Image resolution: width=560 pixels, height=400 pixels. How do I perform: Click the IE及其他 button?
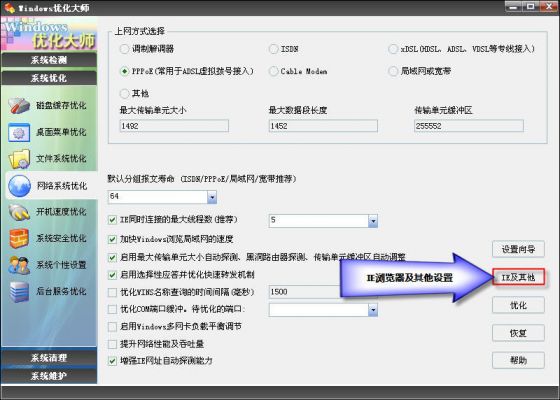click(x=518, y=277)
